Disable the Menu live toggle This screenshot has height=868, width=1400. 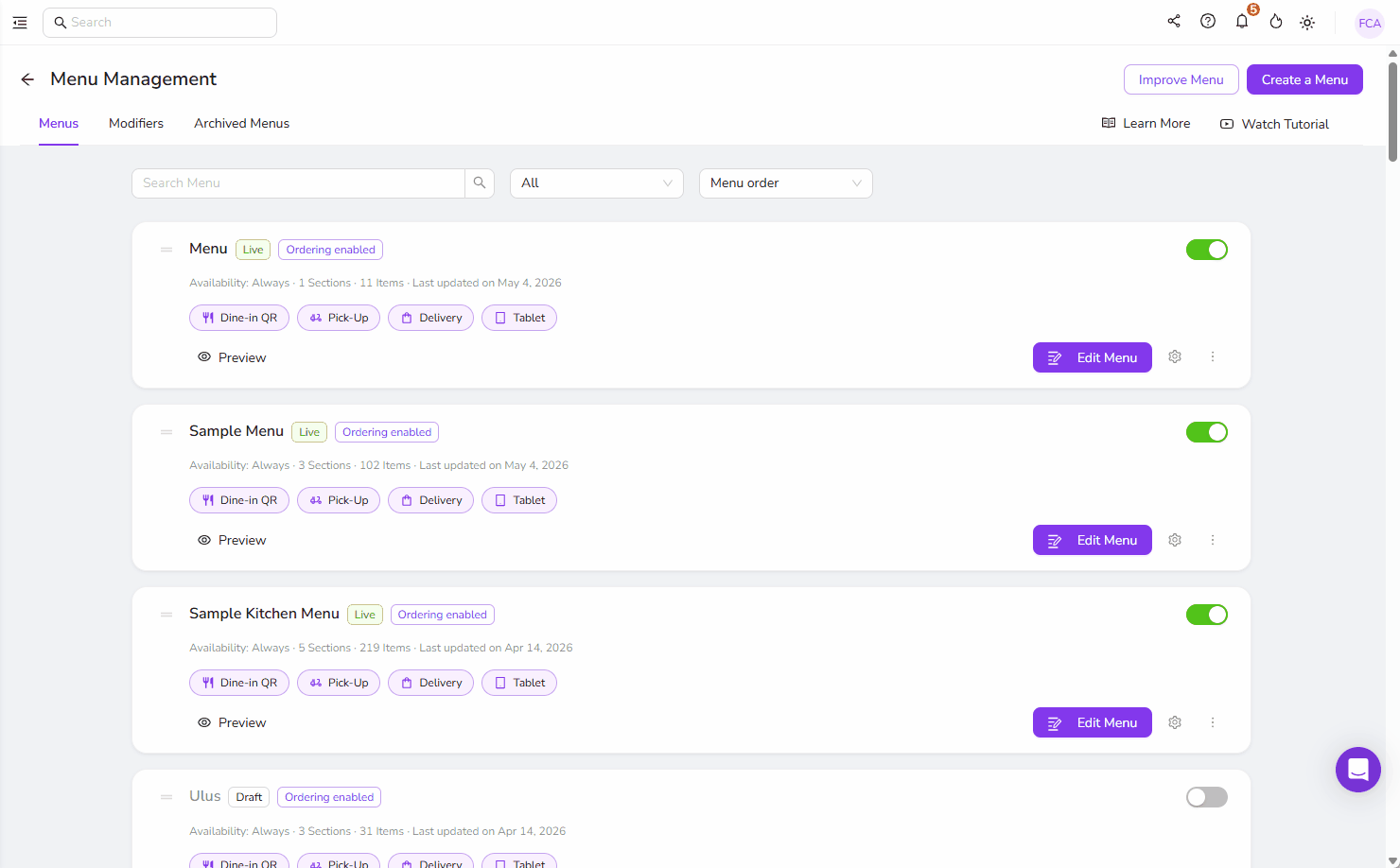[1207, 250]
